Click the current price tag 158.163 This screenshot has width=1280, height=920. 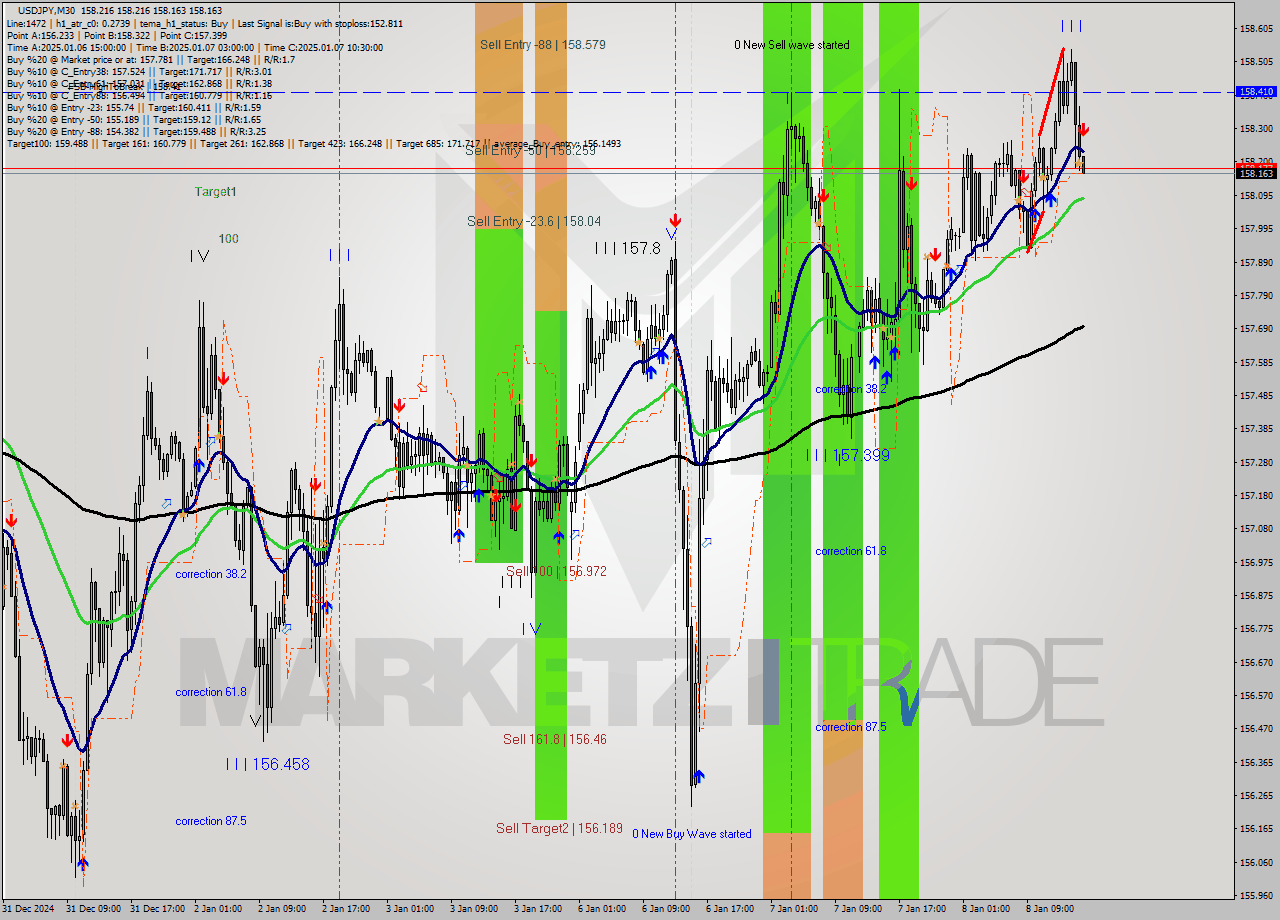click(x=1257, y=173)
